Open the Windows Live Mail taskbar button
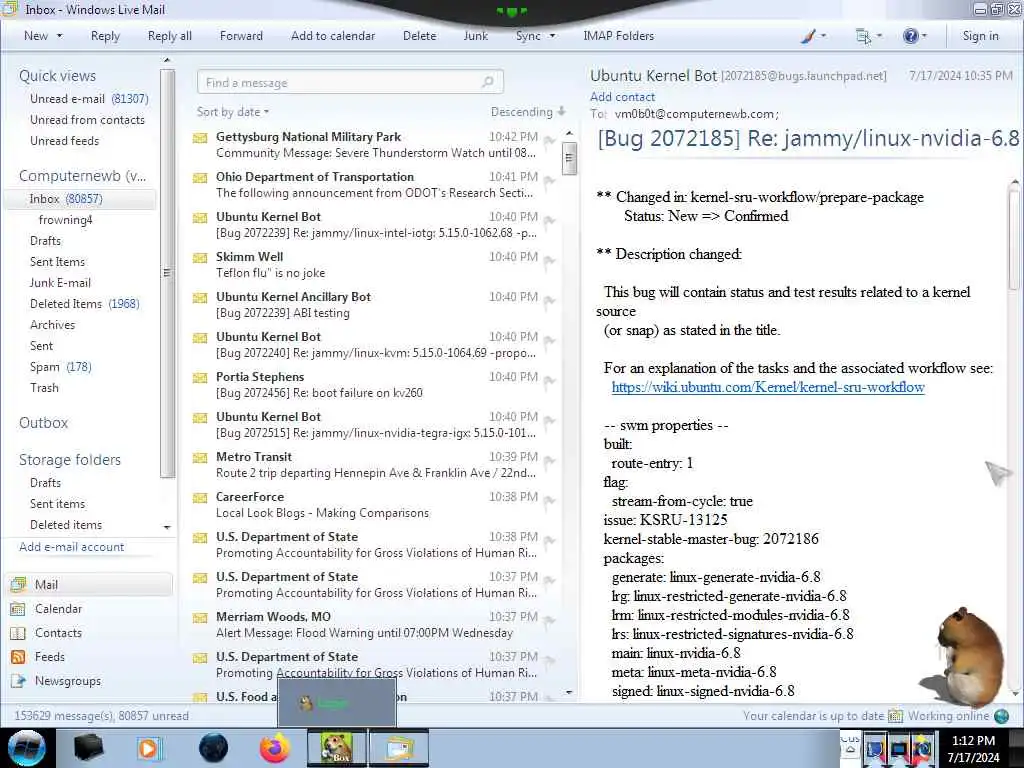The height and width of the screenshot is (768, 1024). click(x=399, y=748)
